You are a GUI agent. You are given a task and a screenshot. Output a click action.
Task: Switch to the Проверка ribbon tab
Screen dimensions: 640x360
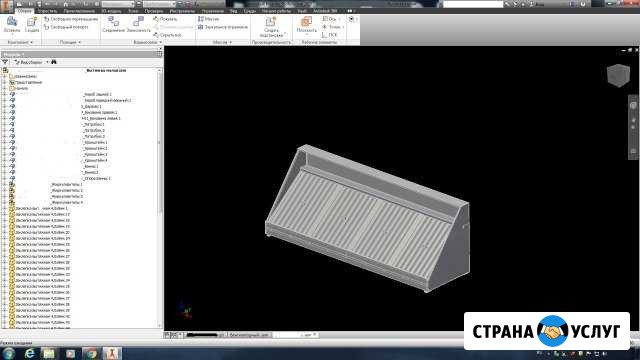click(153, 11)
